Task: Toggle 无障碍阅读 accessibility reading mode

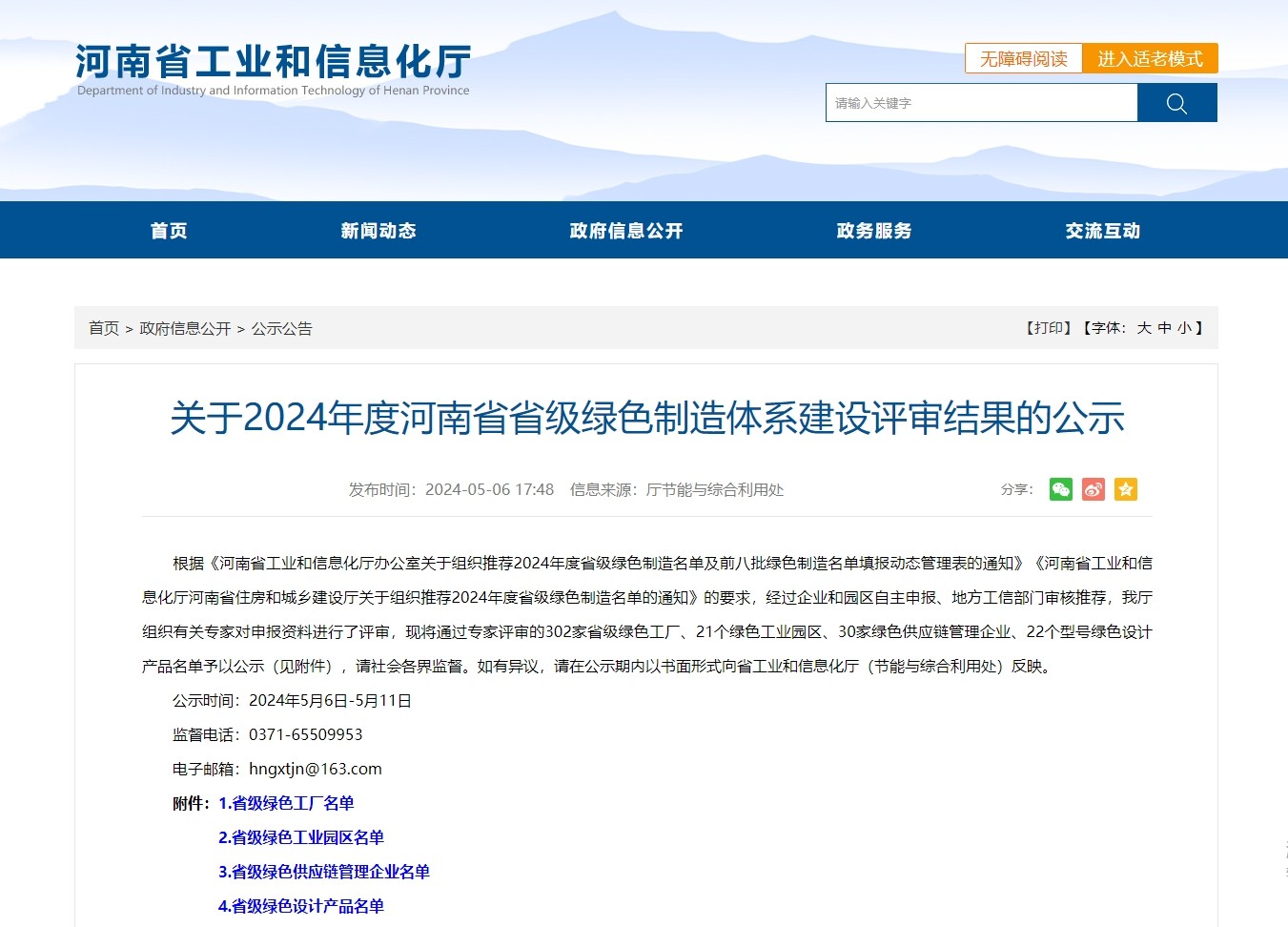Action: pos(1023,59)
